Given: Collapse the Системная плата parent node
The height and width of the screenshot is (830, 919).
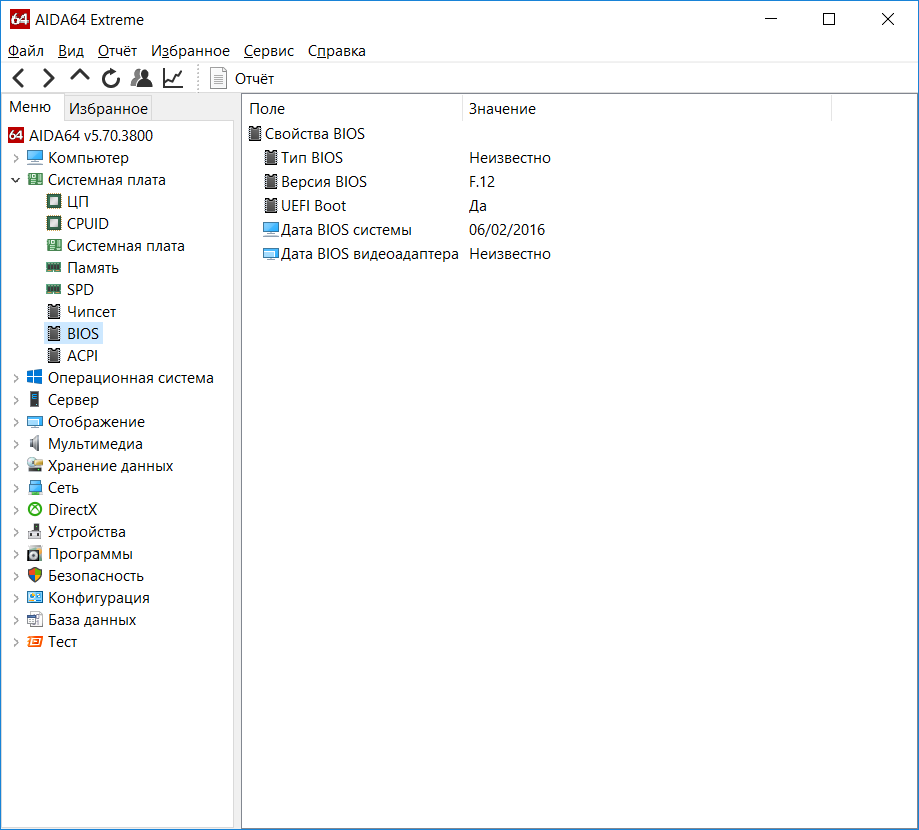Looking at the screenshot, I should (x=16, y=180).
